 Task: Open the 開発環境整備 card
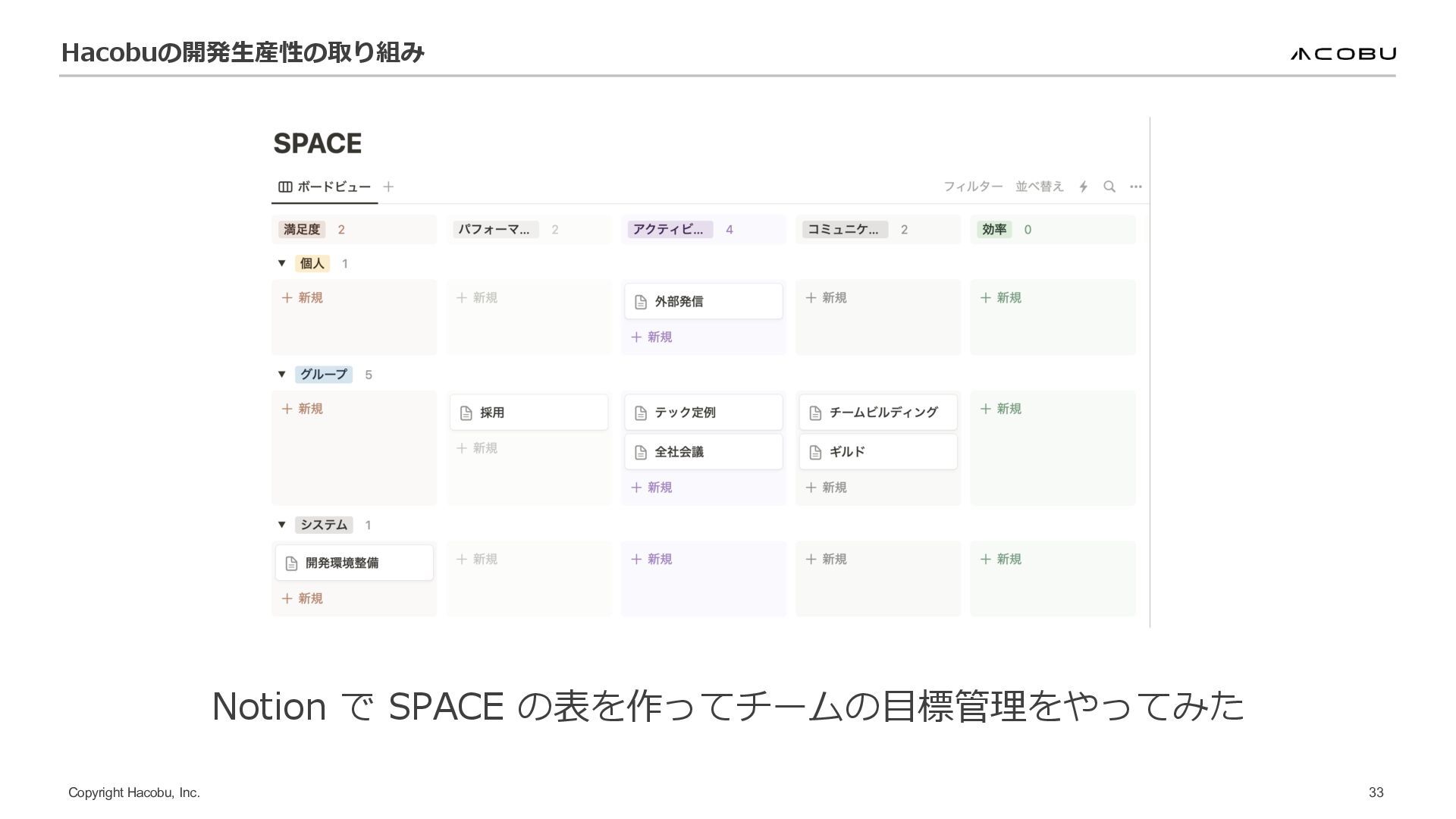click(x=354, y=563)
